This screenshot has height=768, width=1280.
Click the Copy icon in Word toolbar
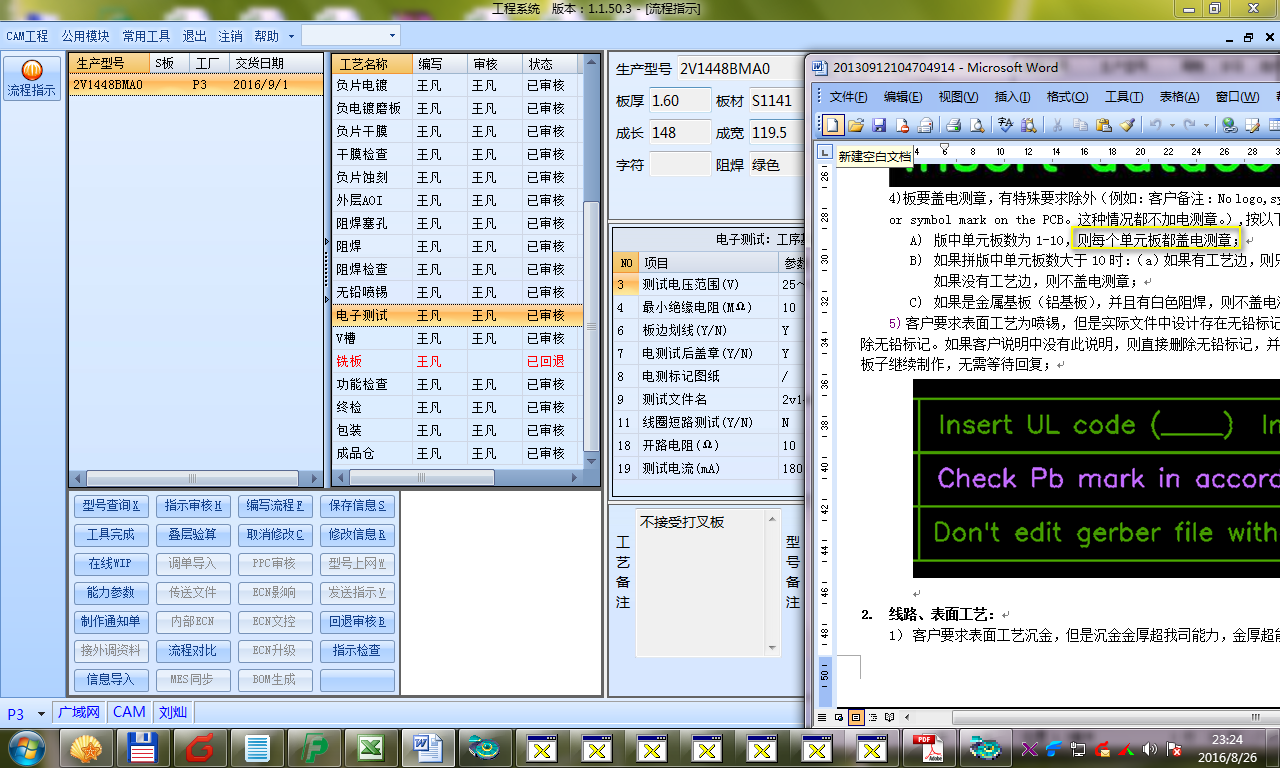(1080, 125)
